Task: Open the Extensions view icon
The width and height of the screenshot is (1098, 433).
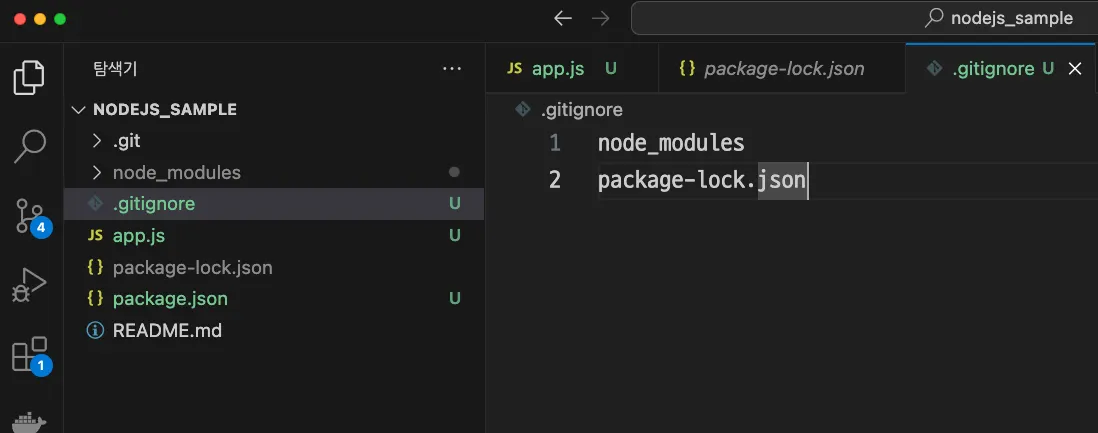Action: click(29, 355)
